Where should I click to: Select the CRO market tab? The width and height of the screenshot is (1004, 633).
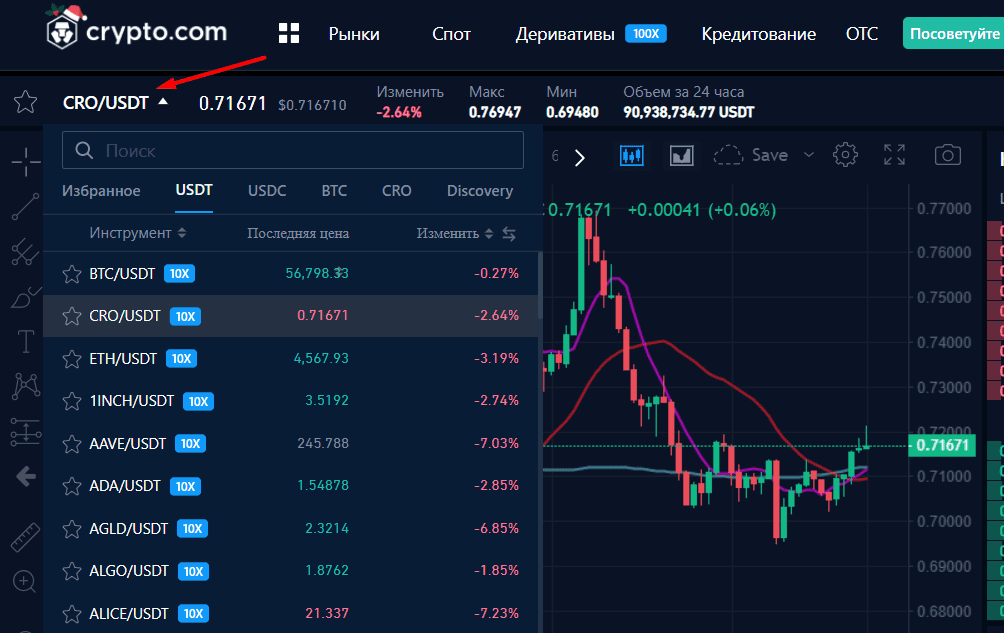397,191
